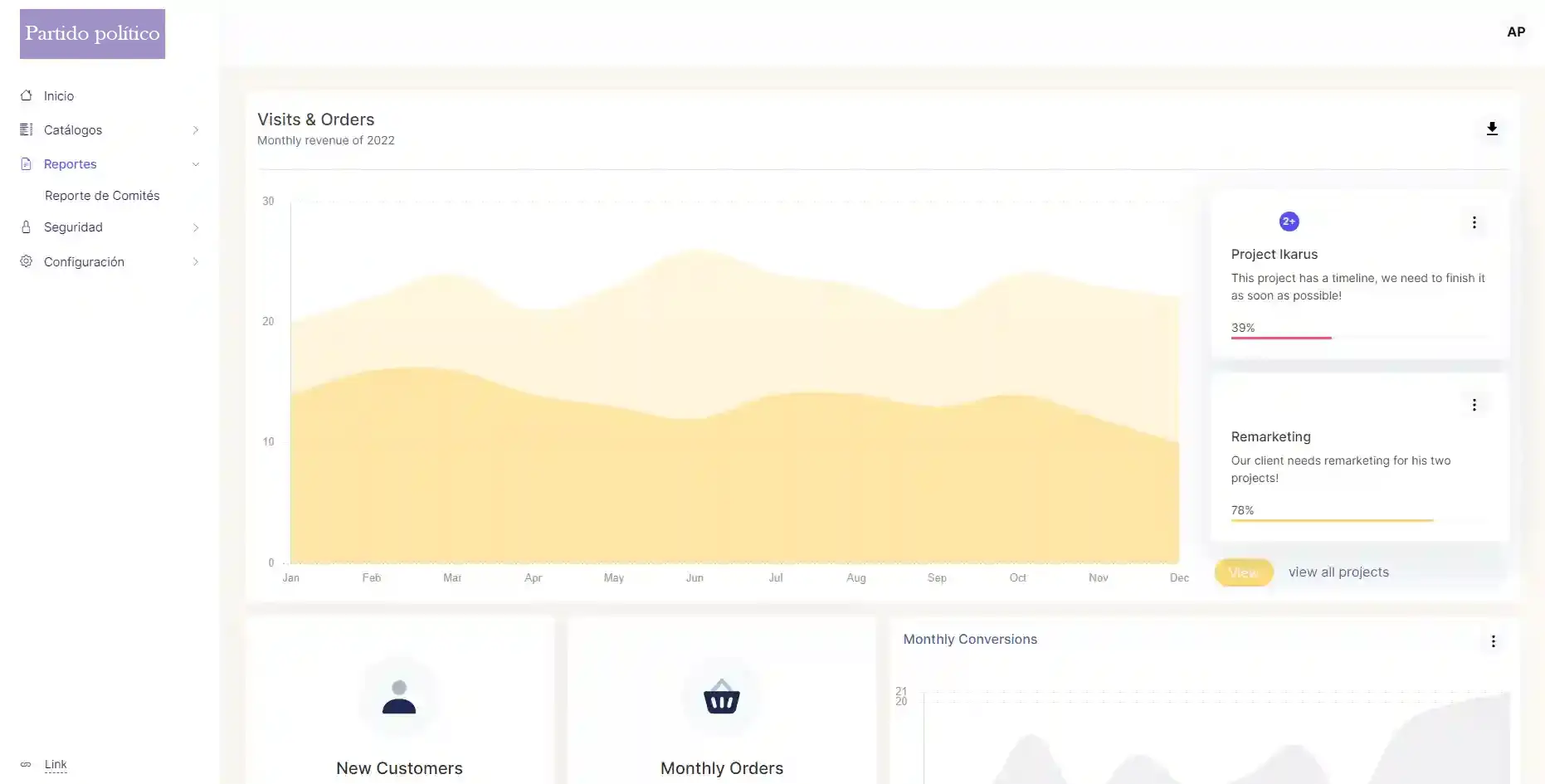Click the Visits & Orders heading
1545x784 pixels.
click(x=316, y=119)
